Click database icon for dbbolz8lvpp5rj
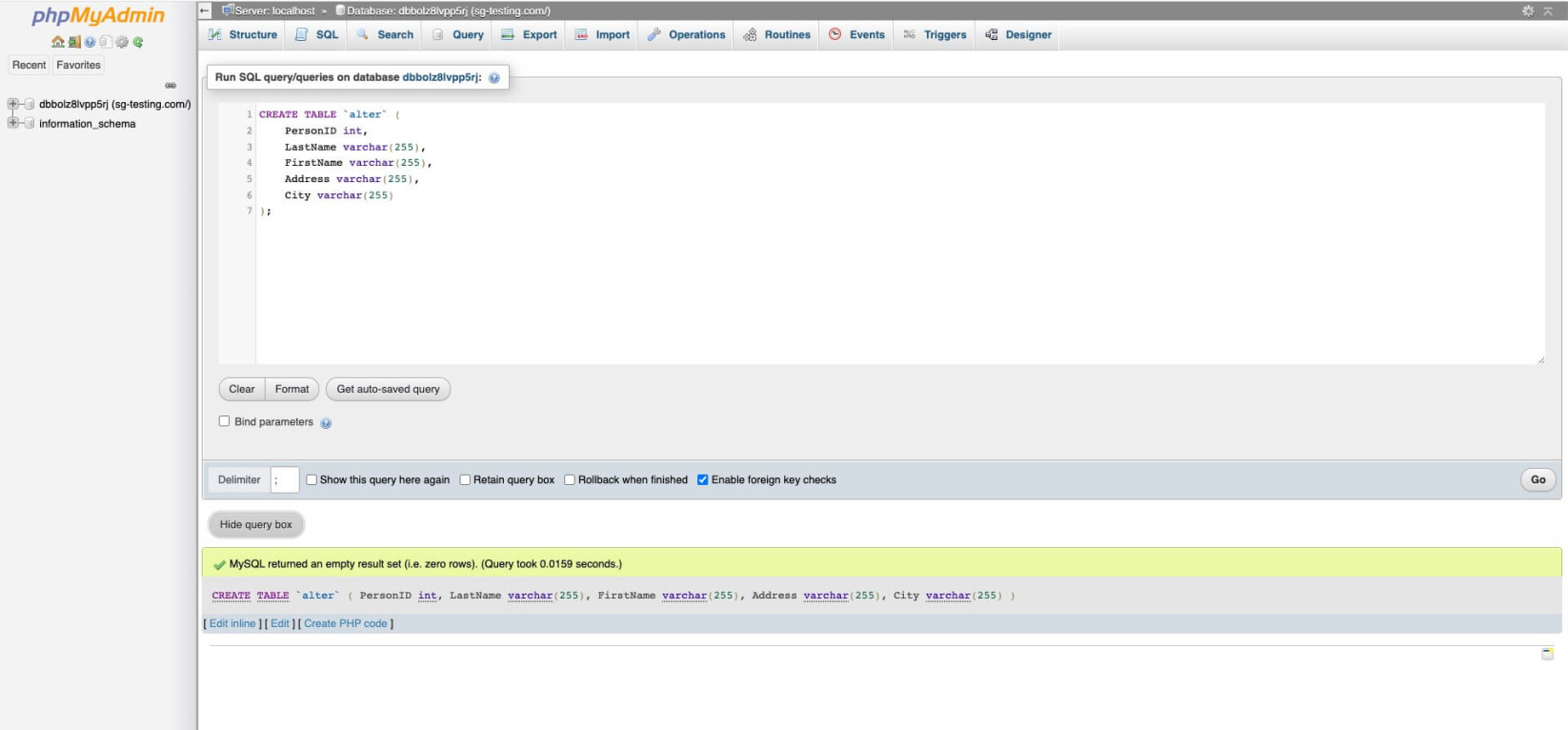The image size is (1568, 730). (x=30, y=104)
